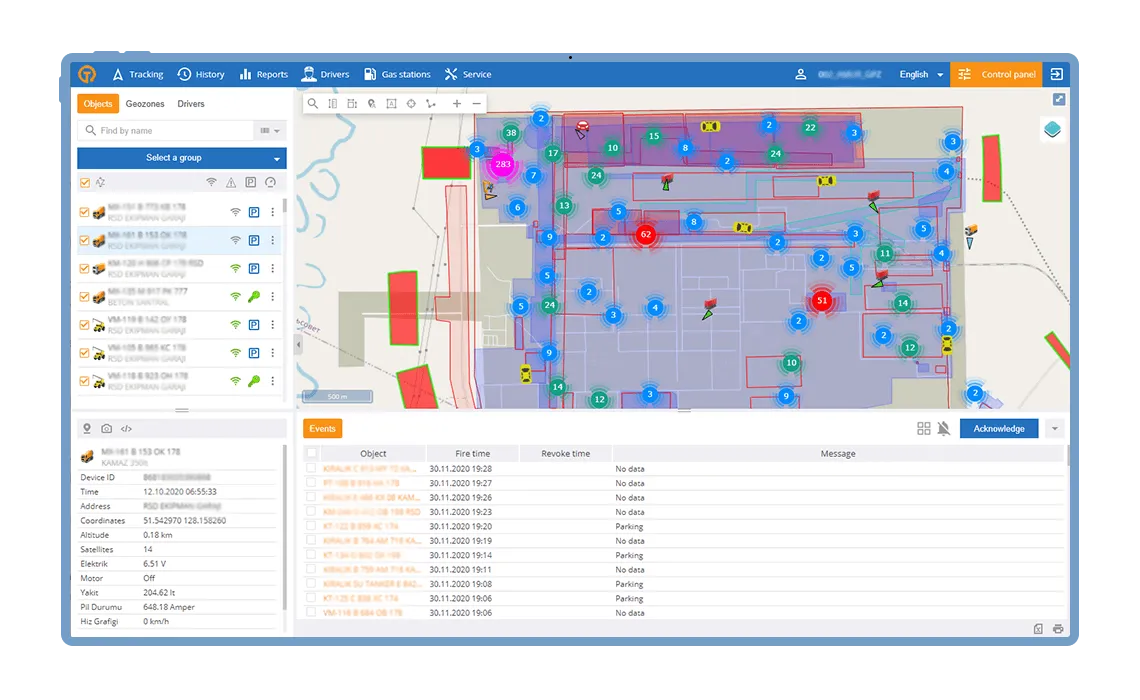This screenshot has height=700, width=1140.
Task: Open the grid view icon near Acknowledge button
Action: (922, 428)
